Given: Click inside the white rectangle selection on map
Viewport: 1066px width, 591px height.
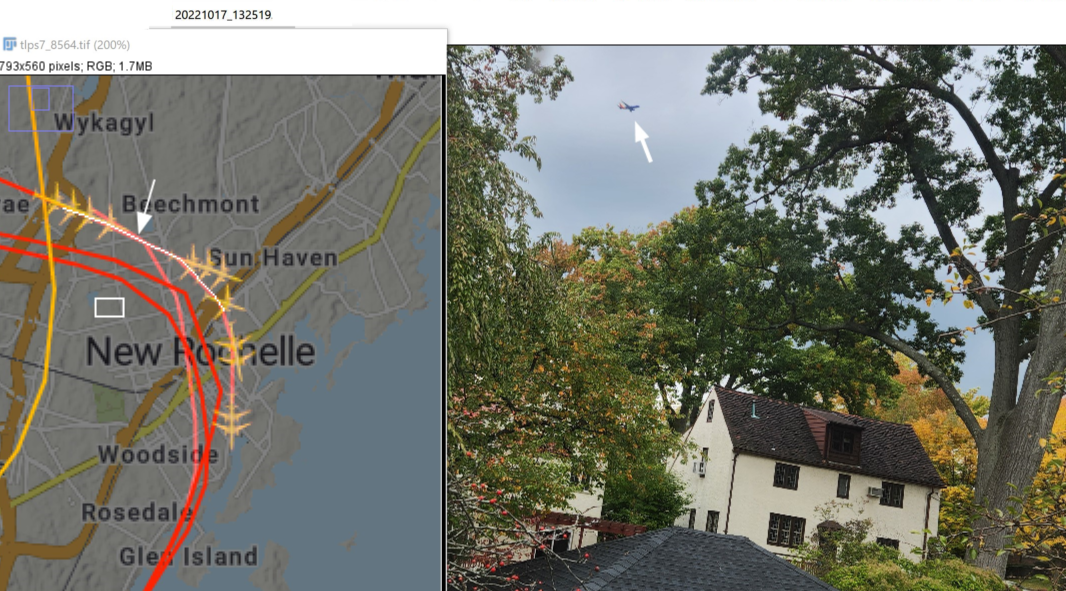Looking at the screenshot, I should pos(109,307).
